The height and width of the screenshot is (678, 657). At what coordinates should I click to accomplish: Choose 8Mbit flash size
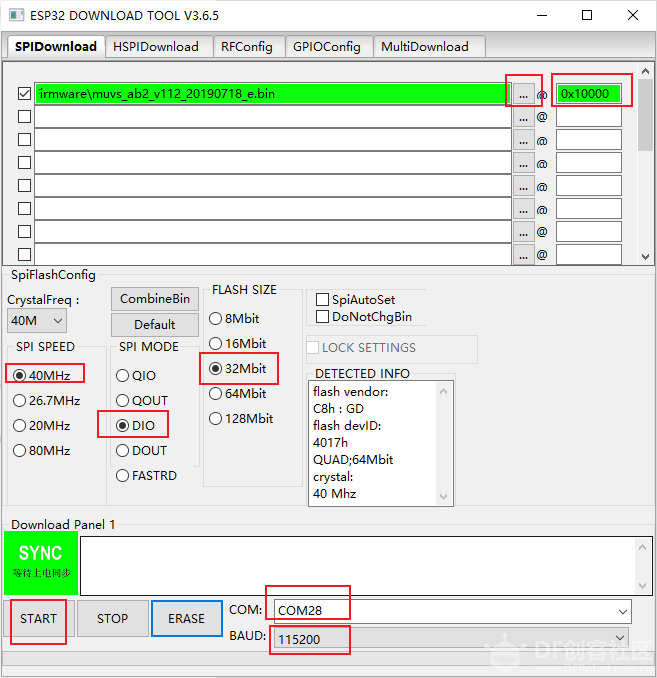click(x=234, y=319)
